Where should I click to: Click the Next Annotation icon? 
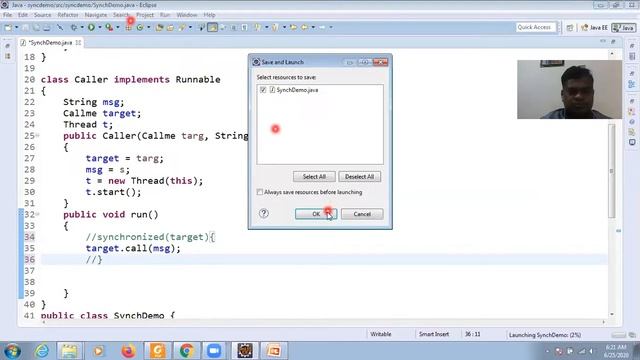tap(257, 27)
